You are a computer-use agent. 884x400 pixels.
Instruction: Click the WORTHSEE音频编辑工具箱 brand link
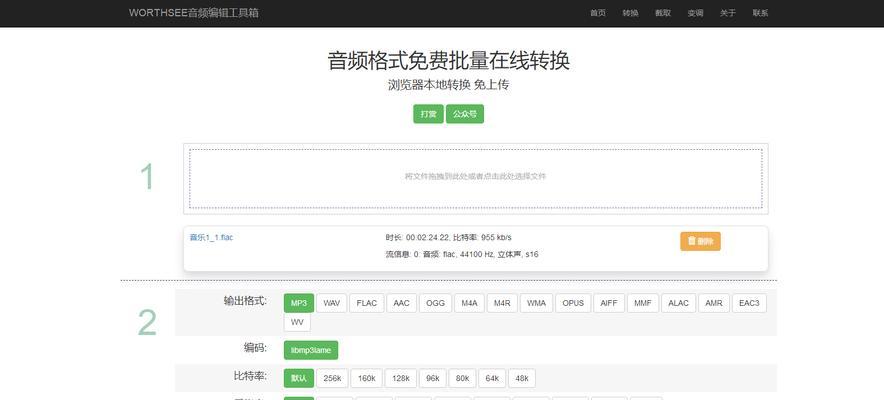tap(193, 13)
